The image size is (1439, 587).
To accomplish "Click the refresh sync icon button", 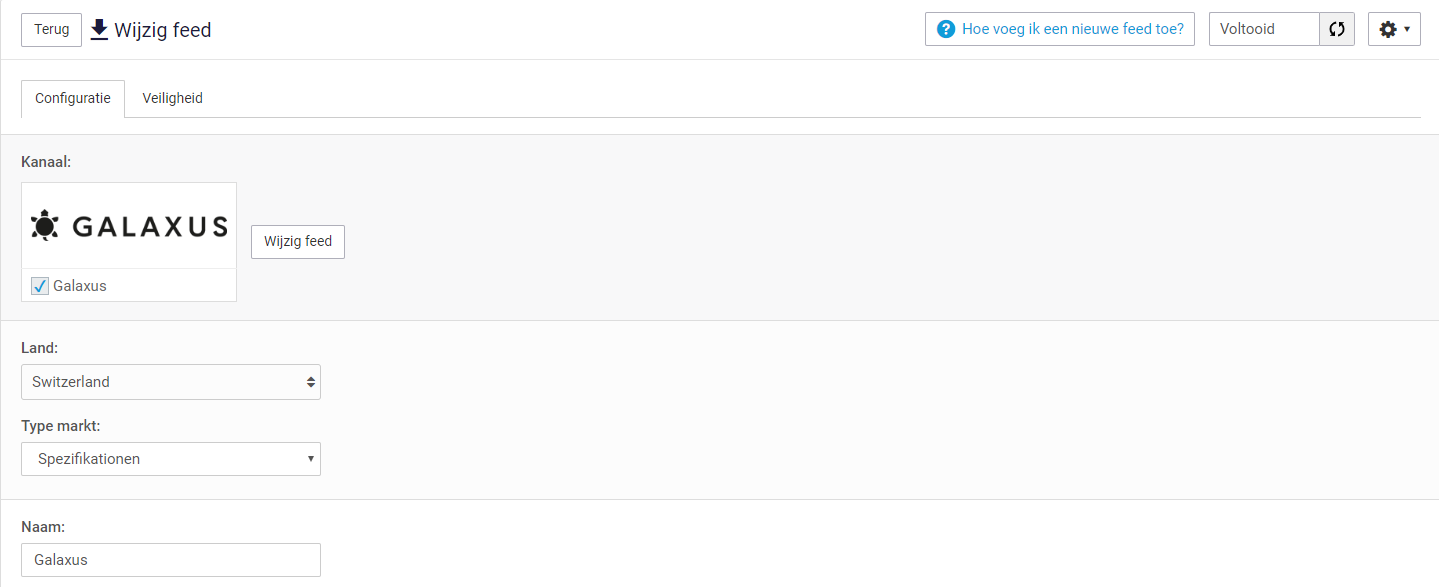I will pos(1337,29).
